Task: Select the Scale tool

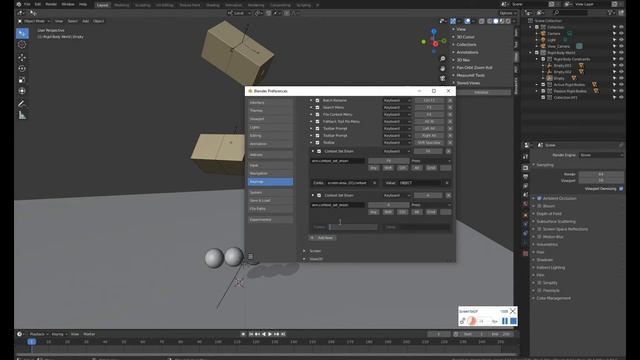Action: [22, 80]
